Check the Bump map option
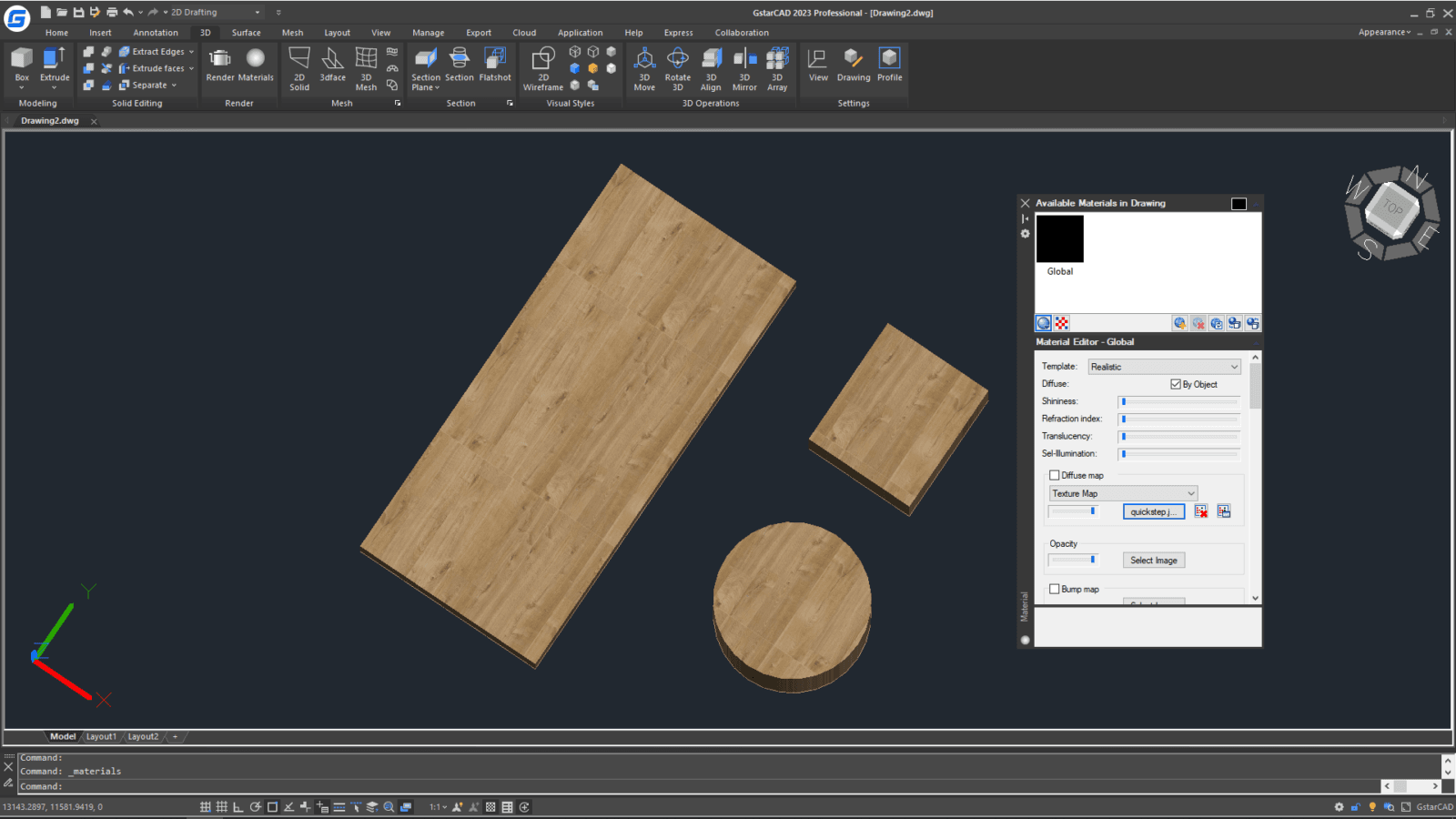 coord(1054,589)
